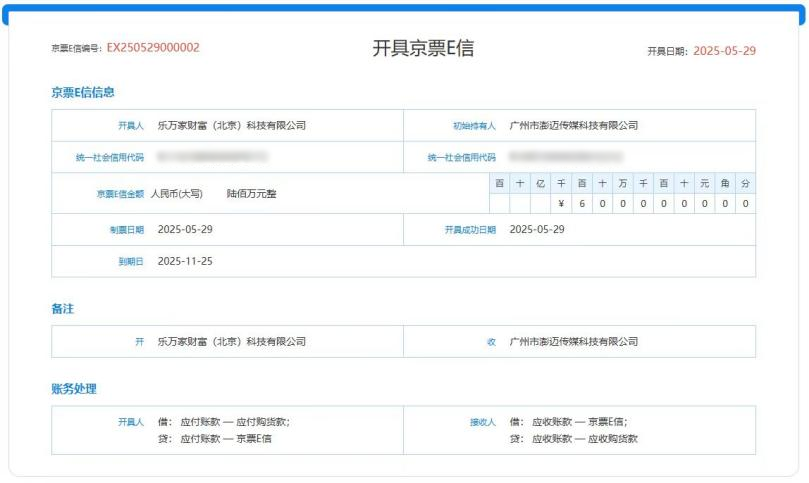Click the 制票日期 value 2025-05-29
The image size is (809, 483).
click(x=185, y=229)
